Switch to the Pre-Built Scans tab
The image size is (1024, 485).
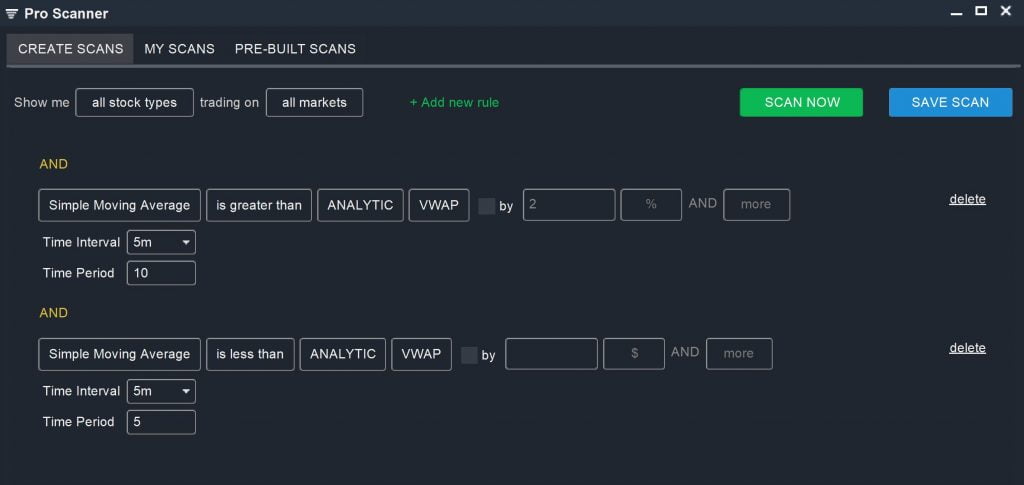point(295,48)
